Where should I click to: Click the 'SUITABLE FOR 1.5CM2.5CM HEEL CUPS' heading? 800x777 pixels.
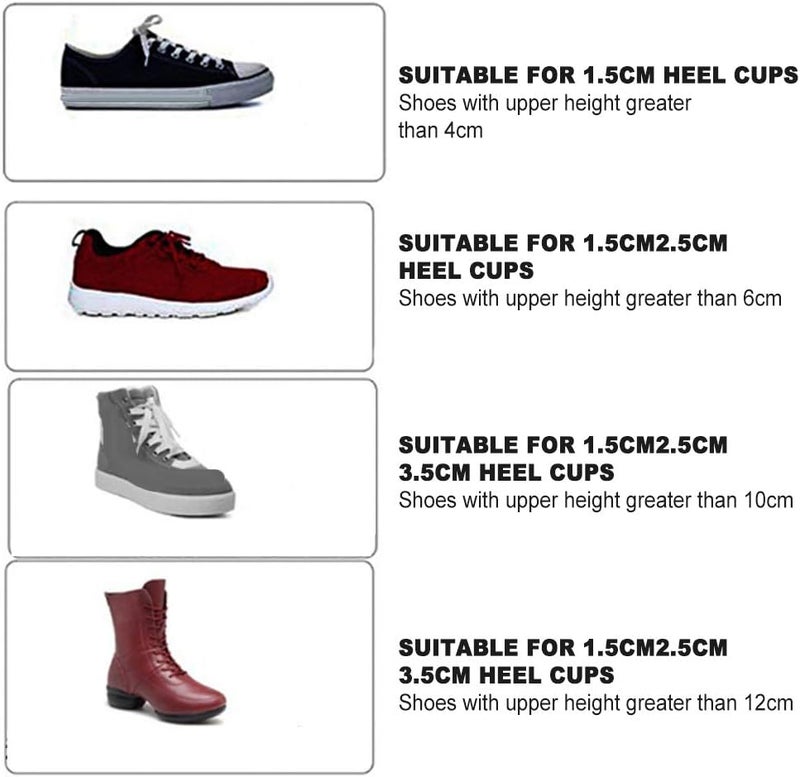coord(563,257)
